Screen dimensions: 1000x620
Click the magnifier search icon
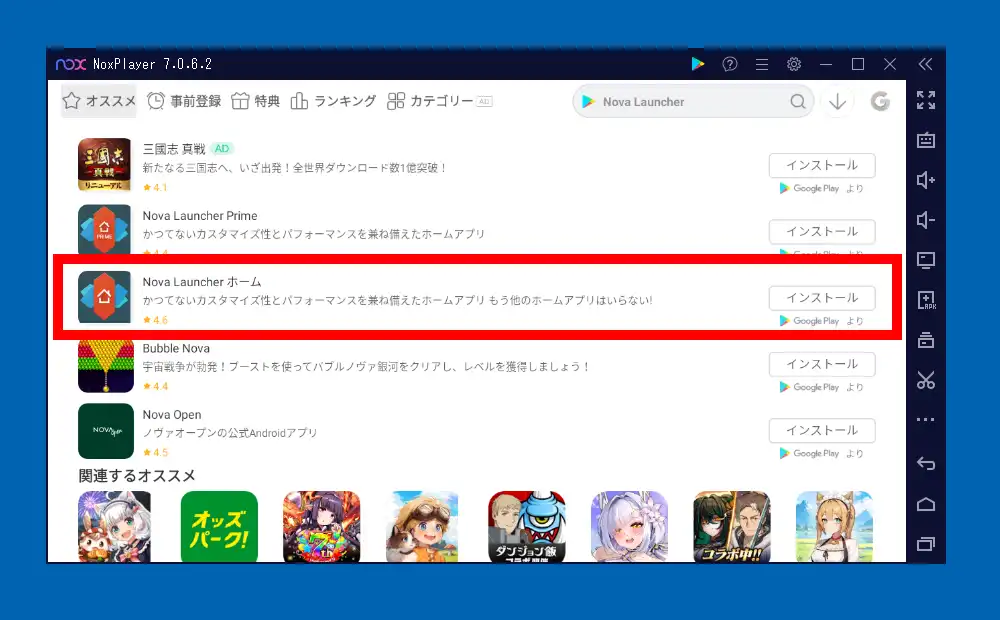click(798, 101)
